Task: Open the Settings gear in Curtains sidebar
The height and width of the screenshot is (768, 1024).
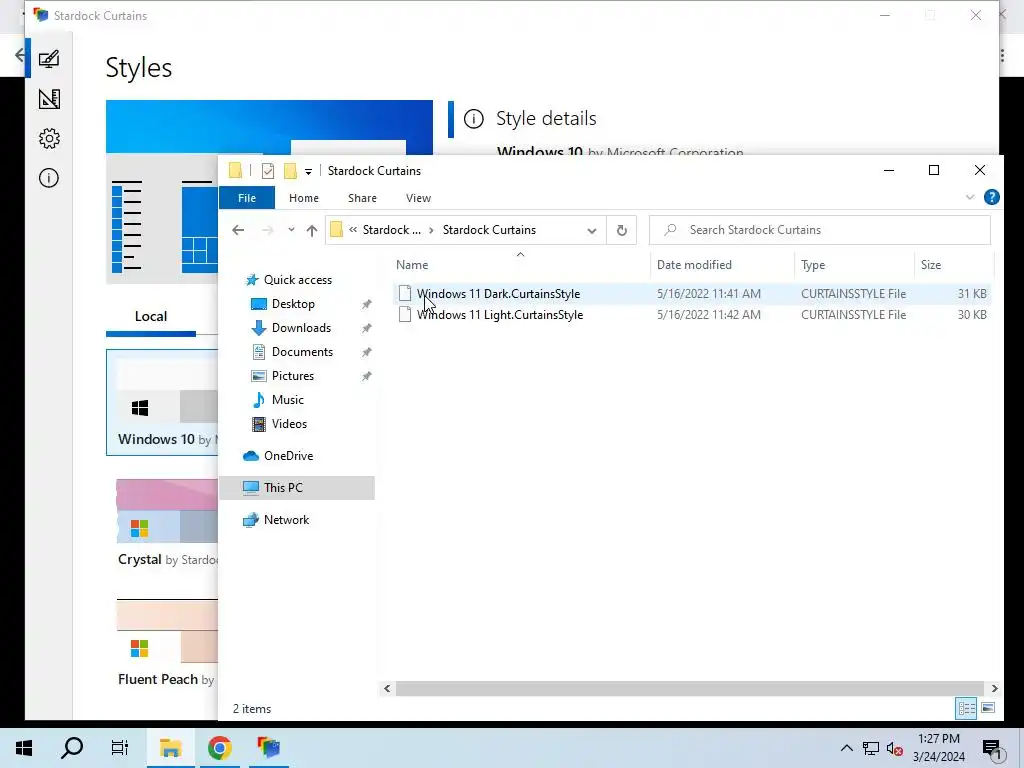Action: [x=49, y=138]
